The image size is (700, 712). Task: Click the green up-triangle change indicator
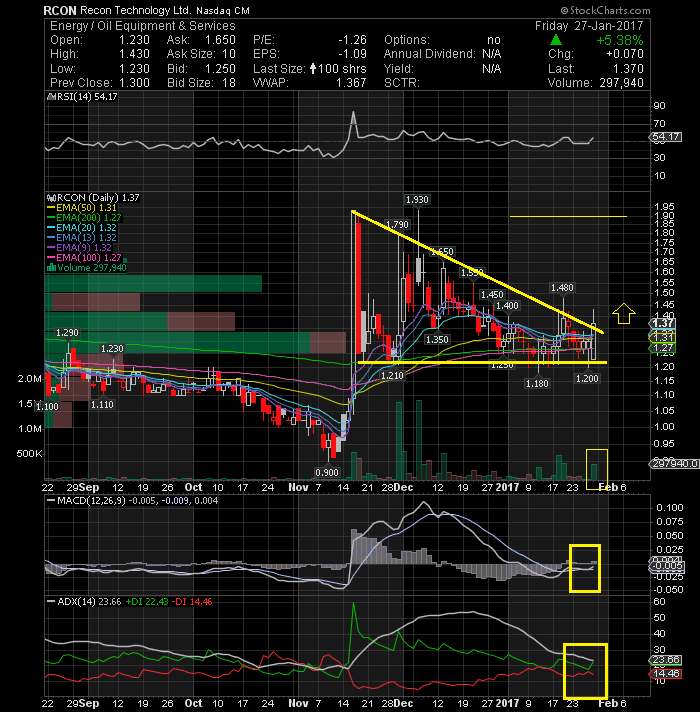[556, 40]
